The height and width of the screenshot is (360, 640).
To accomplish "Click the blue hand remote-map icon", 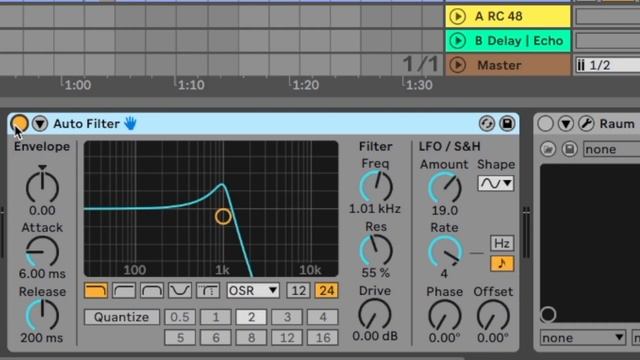I will pyautogui.click(x=131, y=123).
